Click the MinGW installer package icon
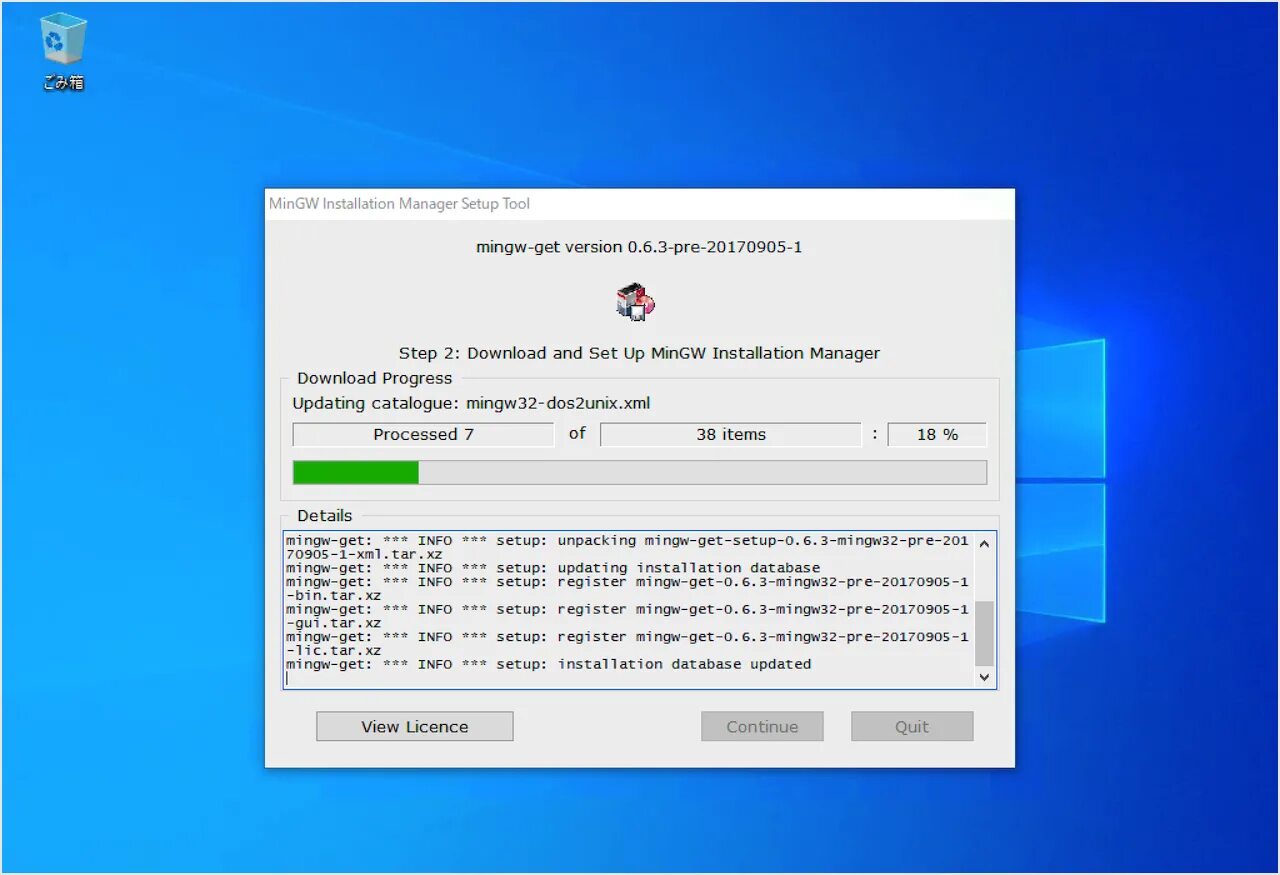 (x=635, y=301)
